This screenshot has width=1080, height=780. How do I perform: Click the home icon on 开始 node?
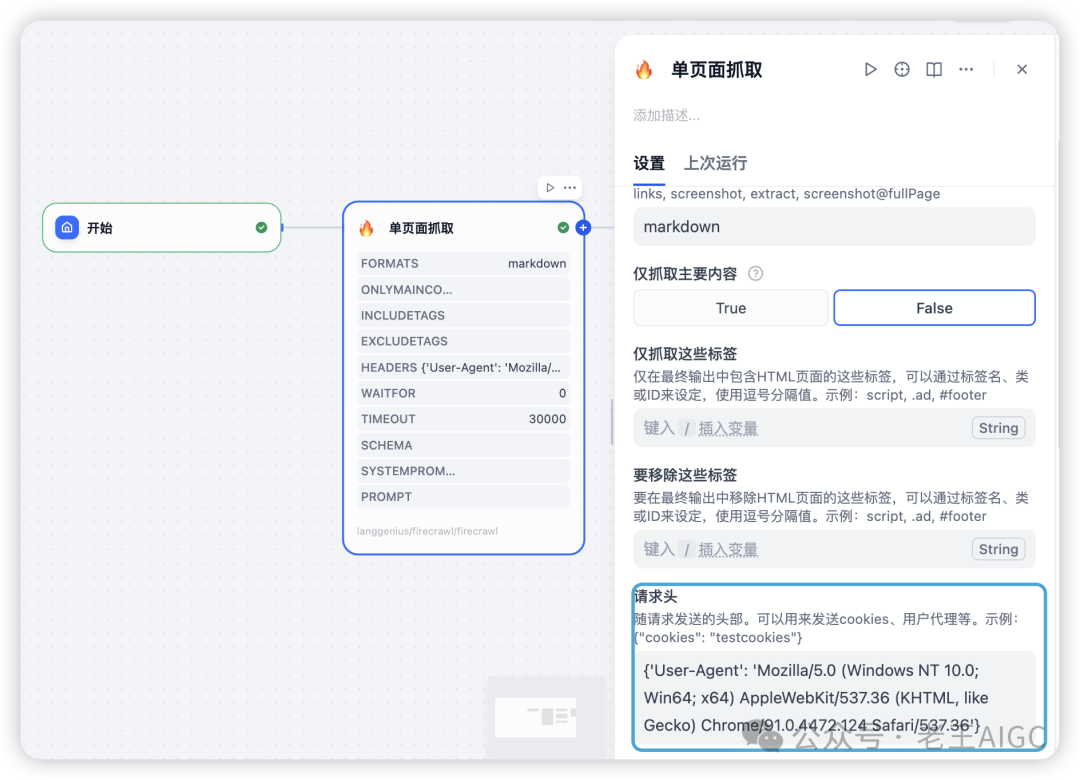67,227
